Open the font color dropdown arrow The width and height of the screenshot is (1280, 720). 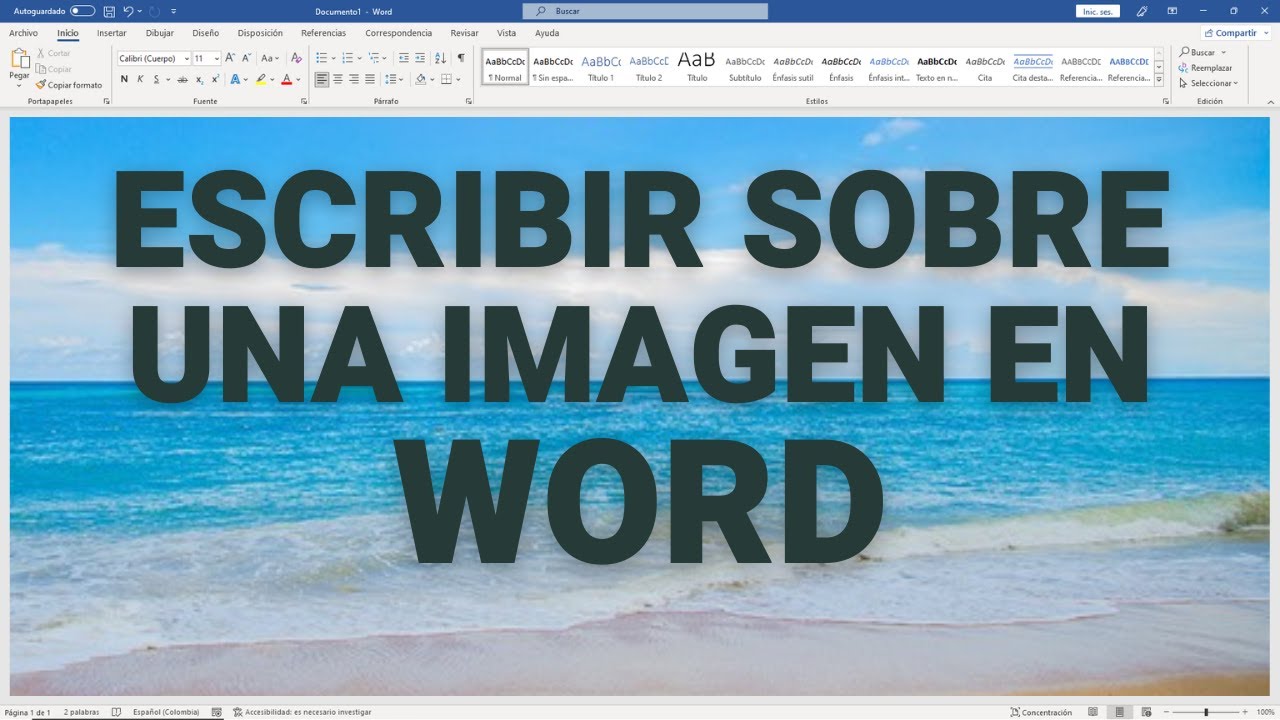[x=298, y=79]
